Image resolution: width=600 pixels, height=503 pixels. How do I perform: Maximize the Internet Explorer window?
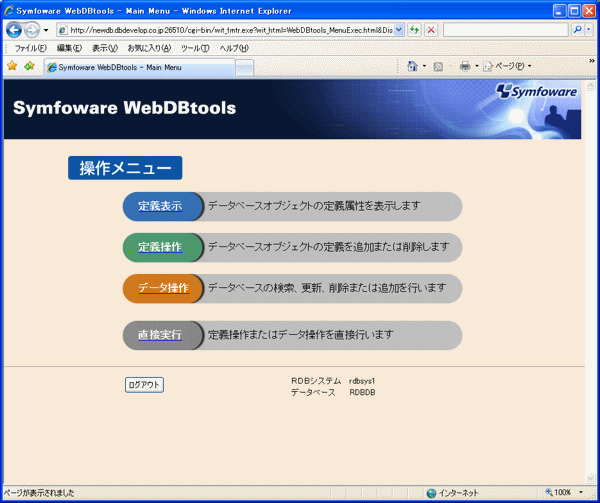(x=574, y=11)
